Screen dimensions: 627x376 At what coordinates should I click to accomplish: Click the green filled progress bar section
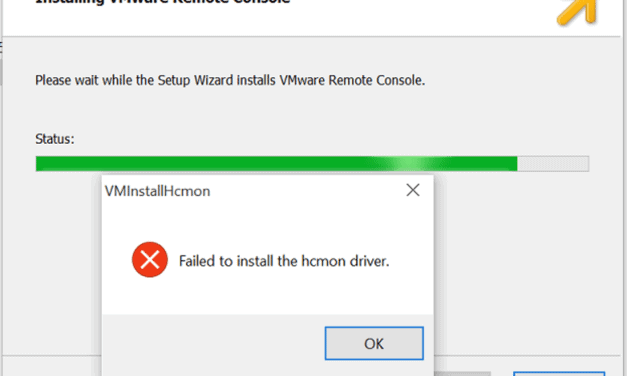click(276, 164)
